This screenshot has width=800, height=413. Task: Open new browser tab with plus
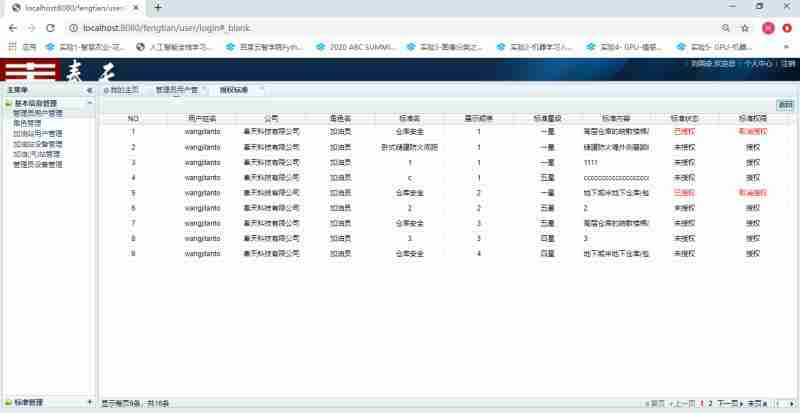[x=158, y=7]
